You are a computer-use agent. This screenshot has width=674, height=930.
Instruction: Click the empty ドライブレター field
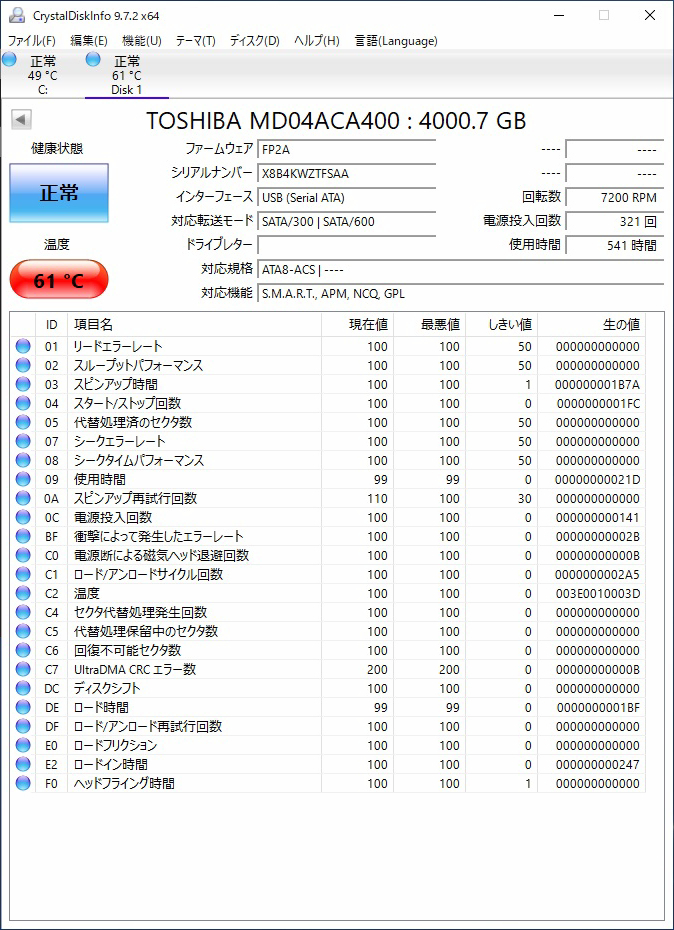(347, 244)
